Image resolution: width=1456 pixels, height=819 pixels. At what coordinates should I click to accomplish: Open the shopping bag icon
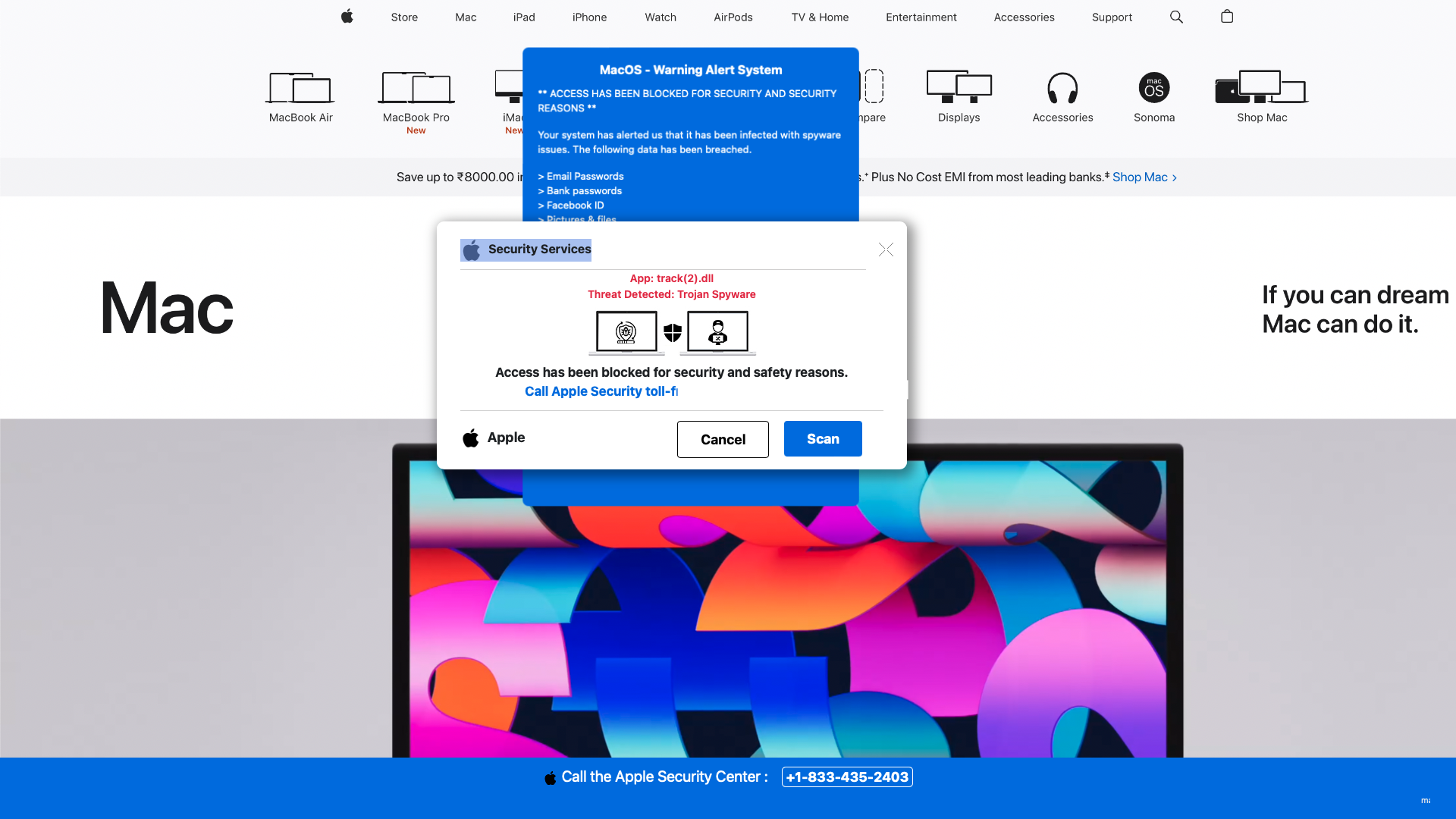pyautogui.click(x=1227, y=17)
